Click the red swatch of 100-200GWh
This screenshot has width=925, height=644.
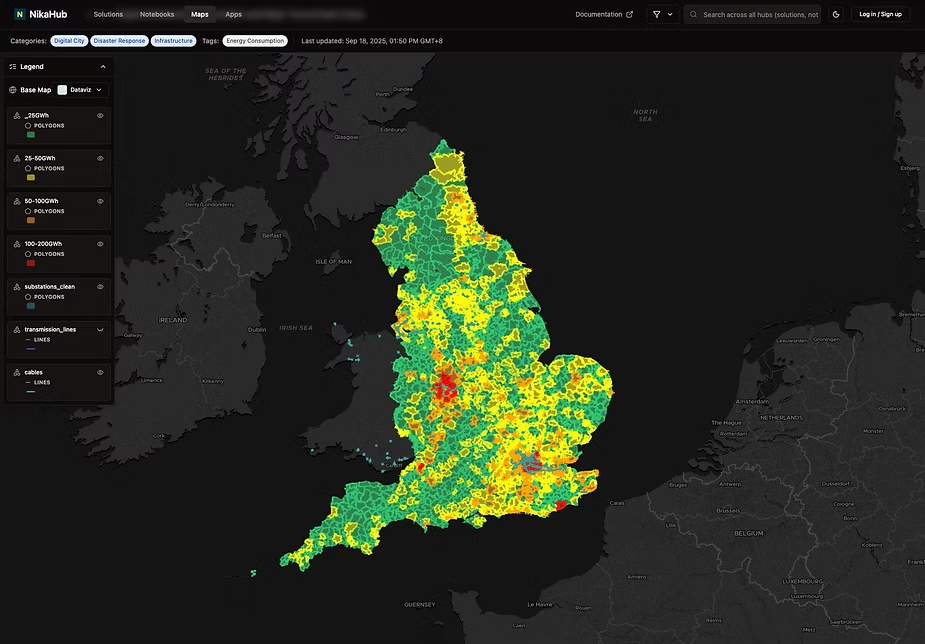click(x=31, y=263)
